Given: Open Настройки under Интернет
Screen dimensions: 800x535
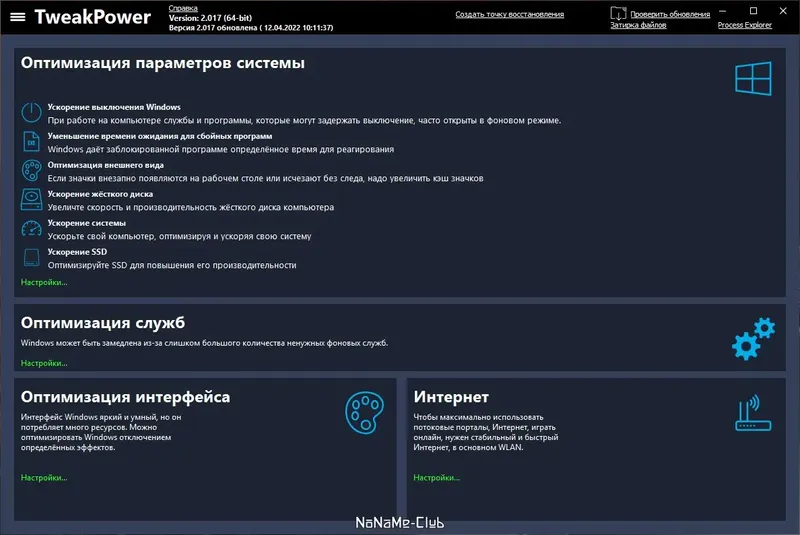Looking at the screenshot, I should pos(437,478).
